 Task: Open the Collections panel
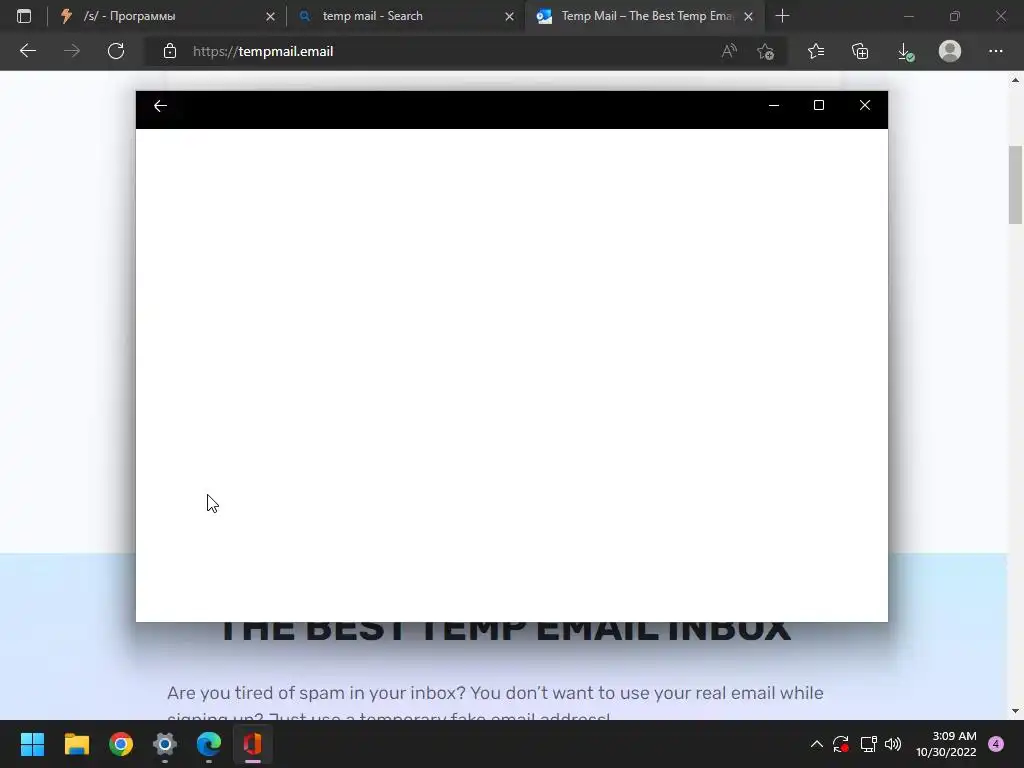click(x=860, y=51)
